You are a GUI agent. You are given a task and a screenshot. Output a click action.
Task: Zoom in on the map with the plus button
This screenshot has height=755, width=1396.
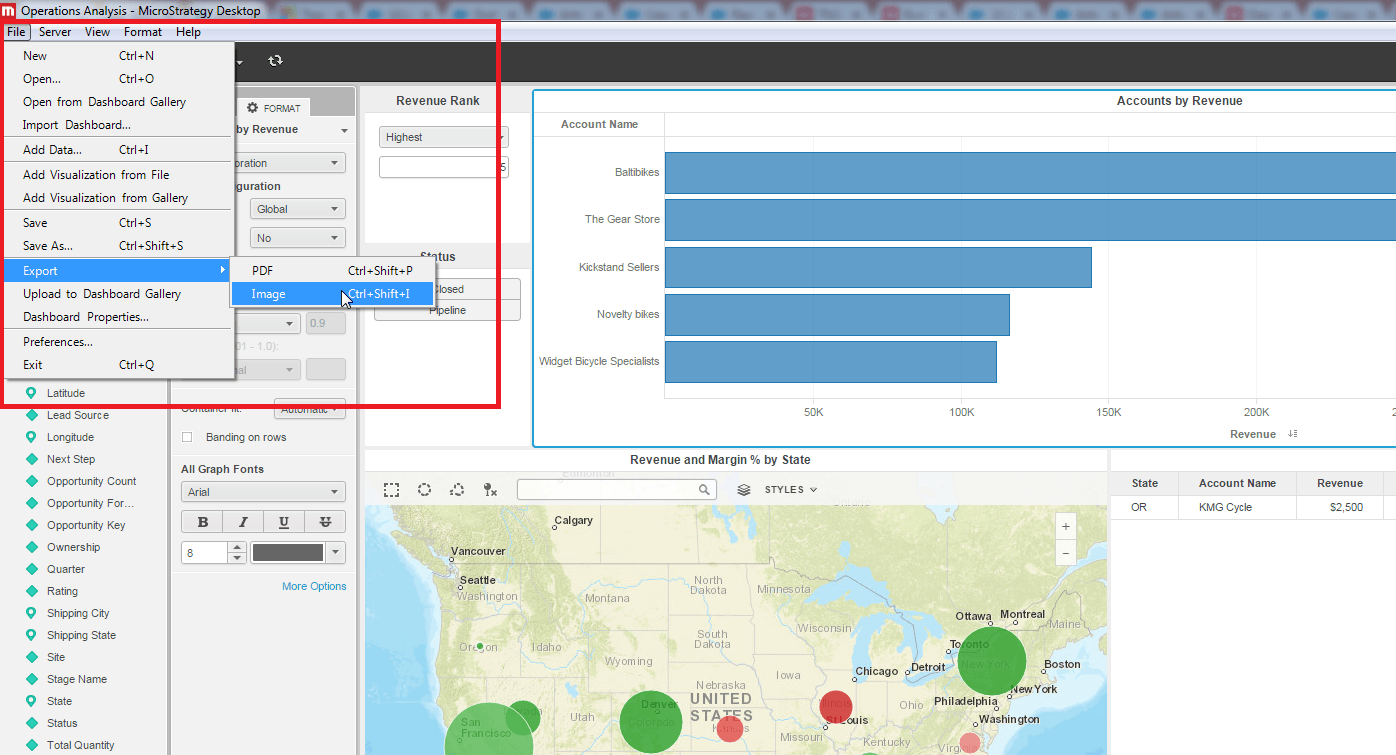[x=1066, y=527]
